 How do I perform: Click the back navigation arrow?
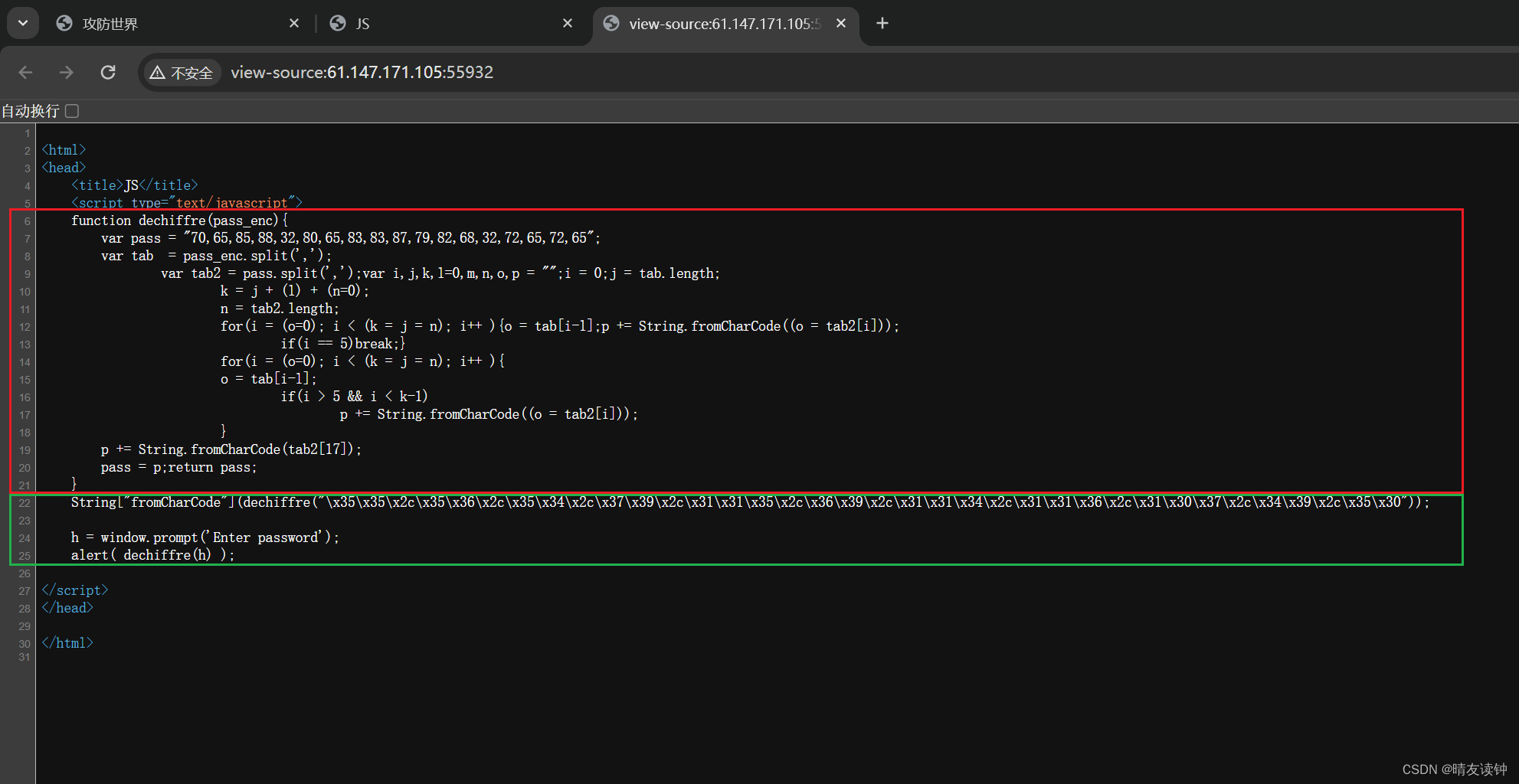point(25,72)
